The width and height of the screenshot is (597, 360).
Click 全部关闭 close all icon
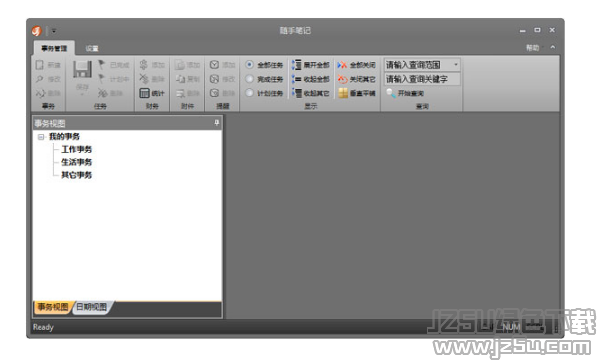[x=342, y=65]
